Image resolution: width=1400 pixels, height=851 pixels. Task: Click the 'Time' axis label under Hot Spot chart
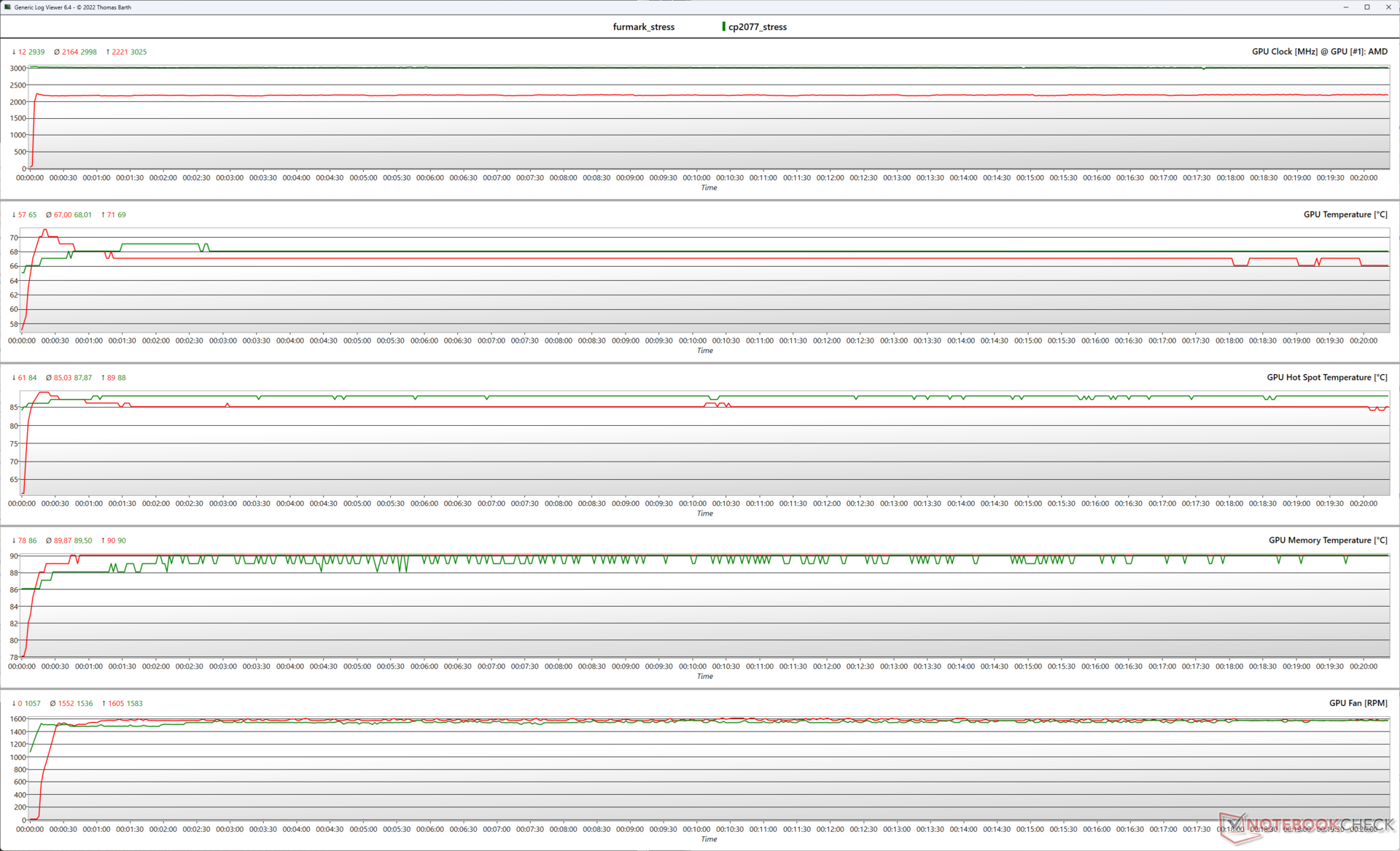(704, 513)
